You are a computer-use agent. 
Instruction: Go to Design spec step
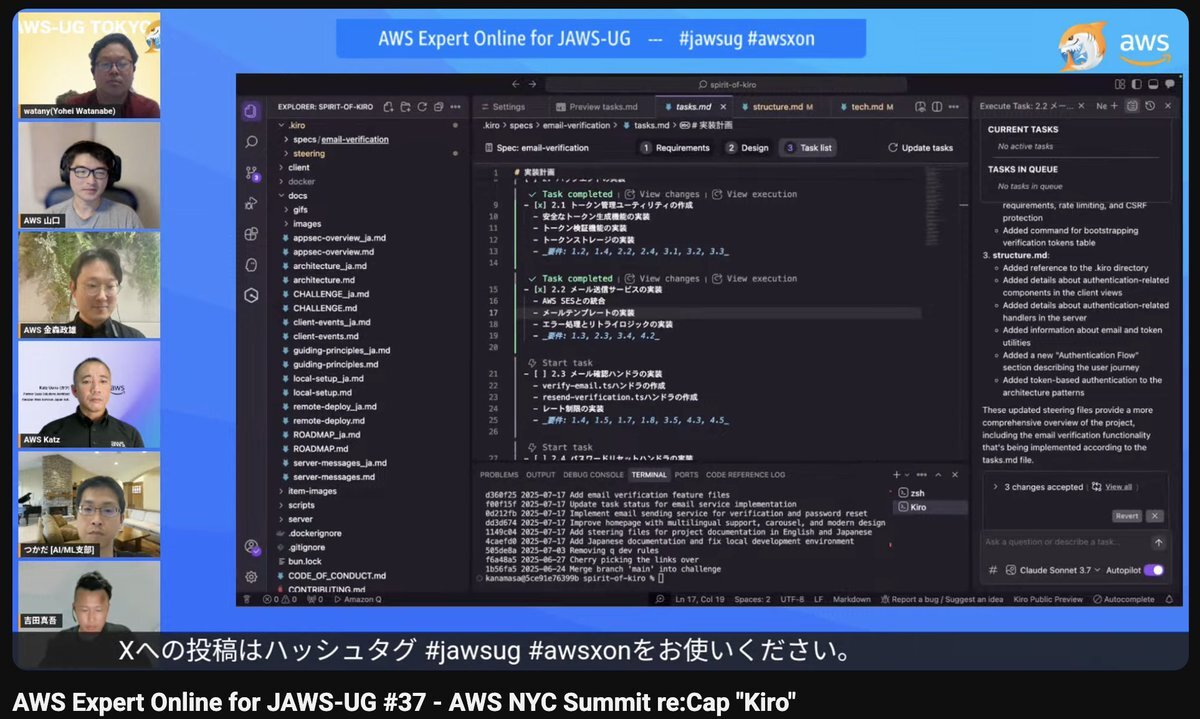tap(748, 147)
